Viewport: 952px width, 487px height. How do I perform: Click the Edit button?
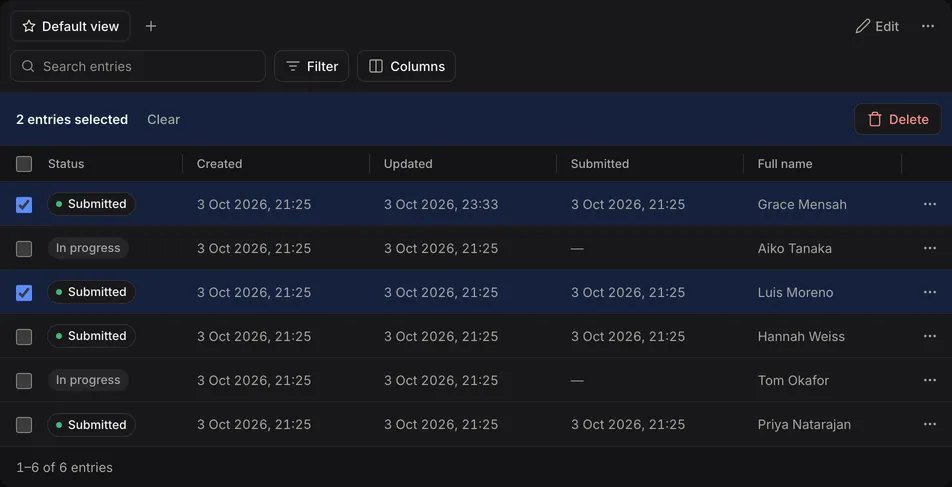tap(877, 26)
